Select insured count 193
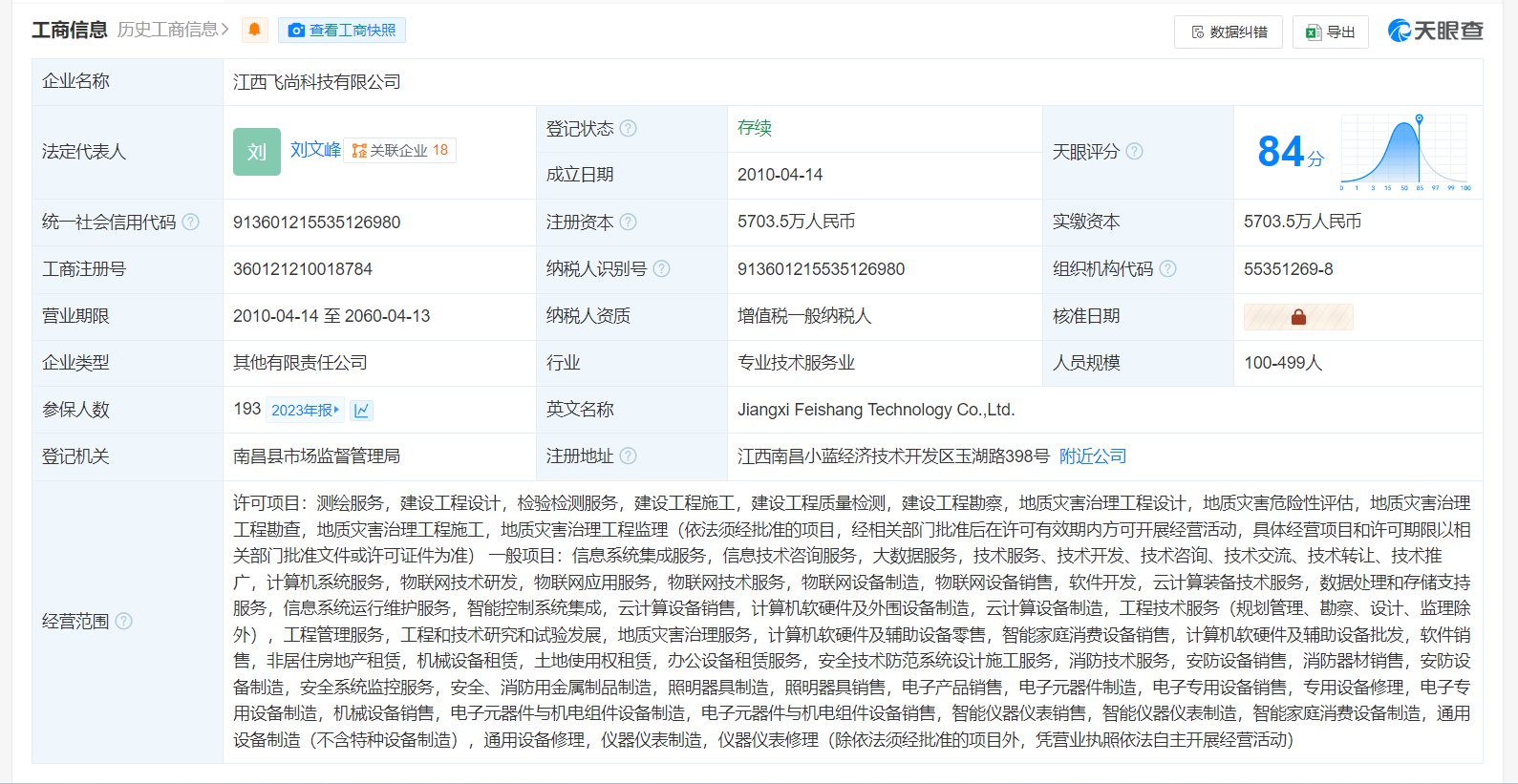Viewport: 1518px width, 784px height. point(246,409)
